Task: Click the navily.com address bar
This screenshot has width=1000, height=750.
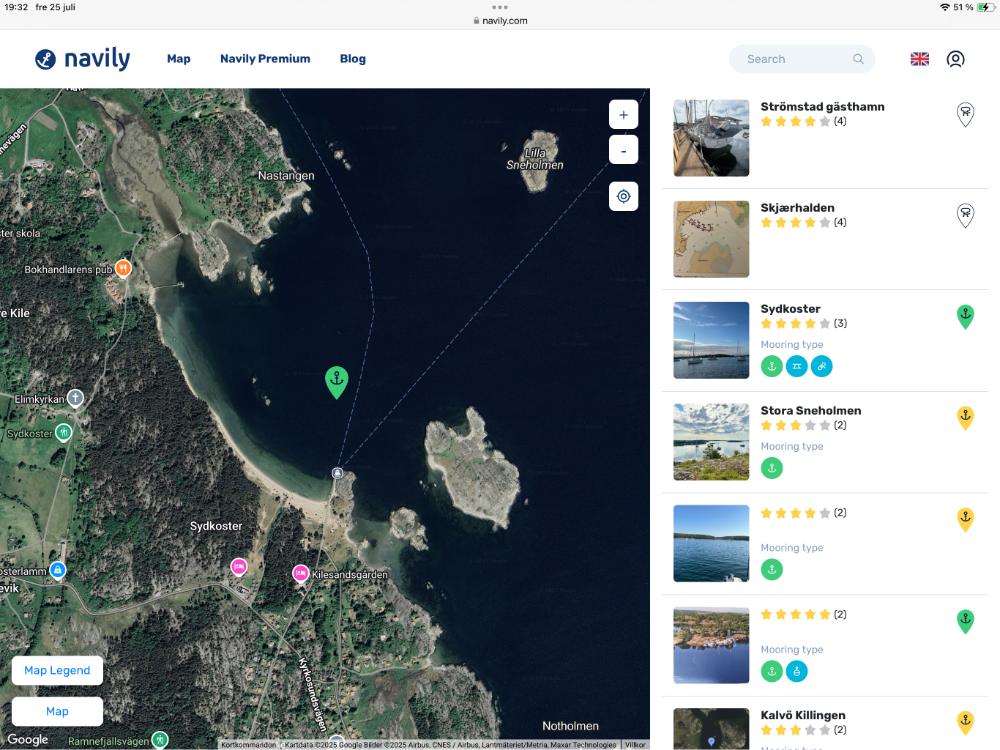Action: (500, 20)
